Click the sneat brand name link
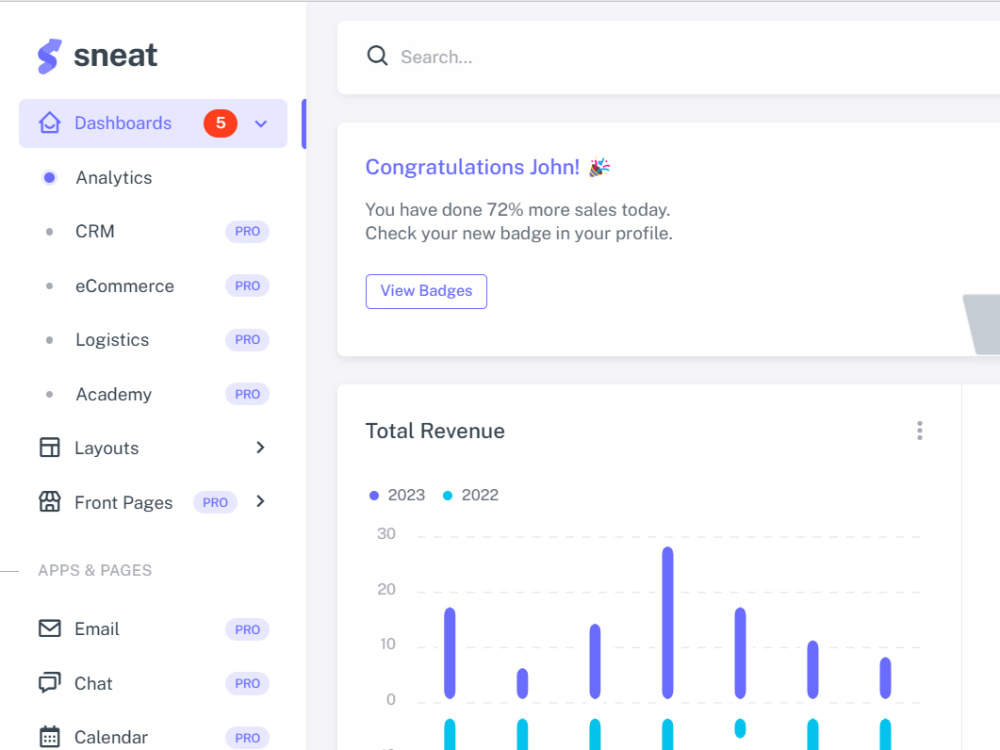Image resolution: width=1000 pixels, height=750 pixels. point(115,55)
